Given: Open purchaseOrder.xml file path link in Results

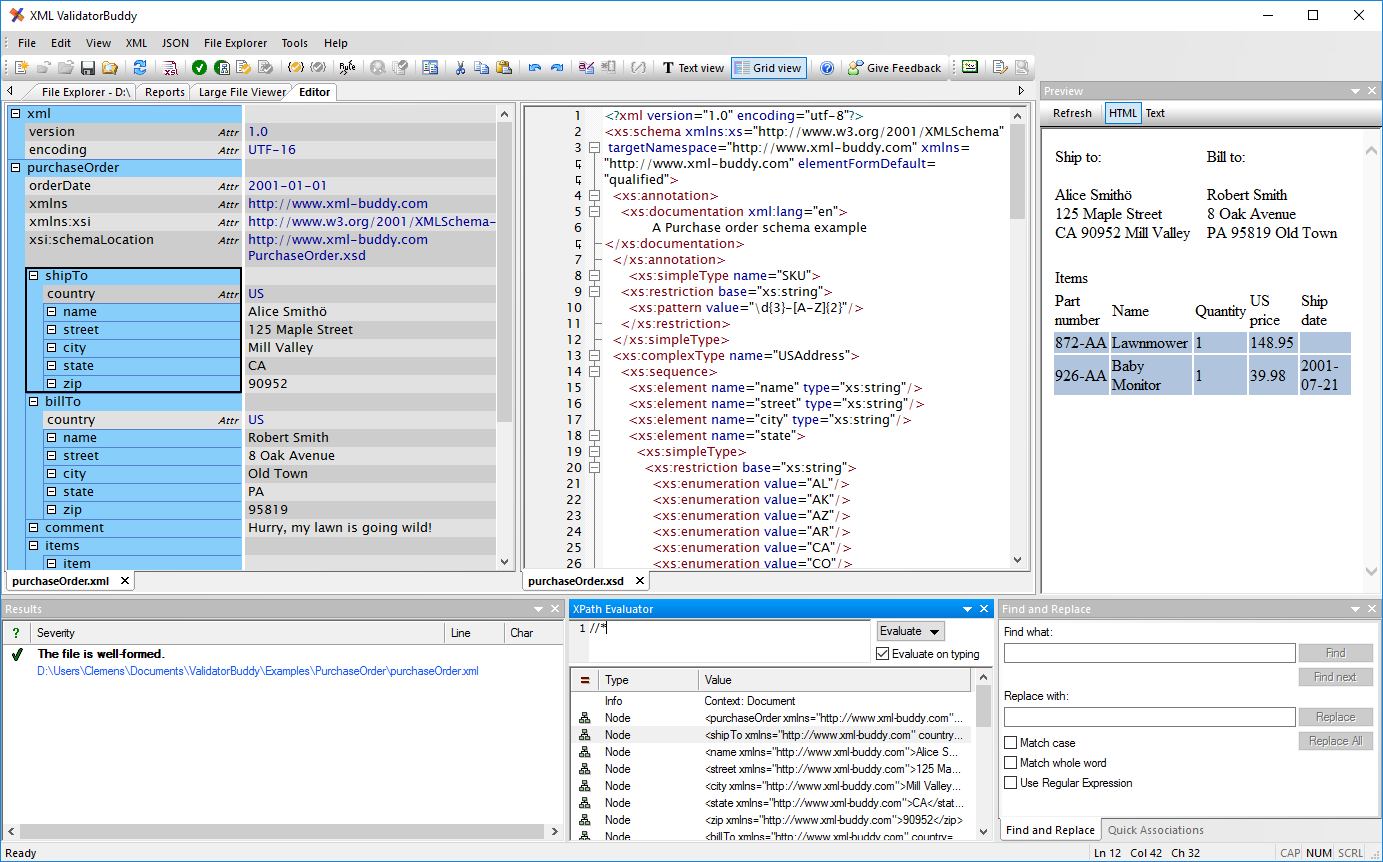Looking at the screenshot, I should pos(258,671).
